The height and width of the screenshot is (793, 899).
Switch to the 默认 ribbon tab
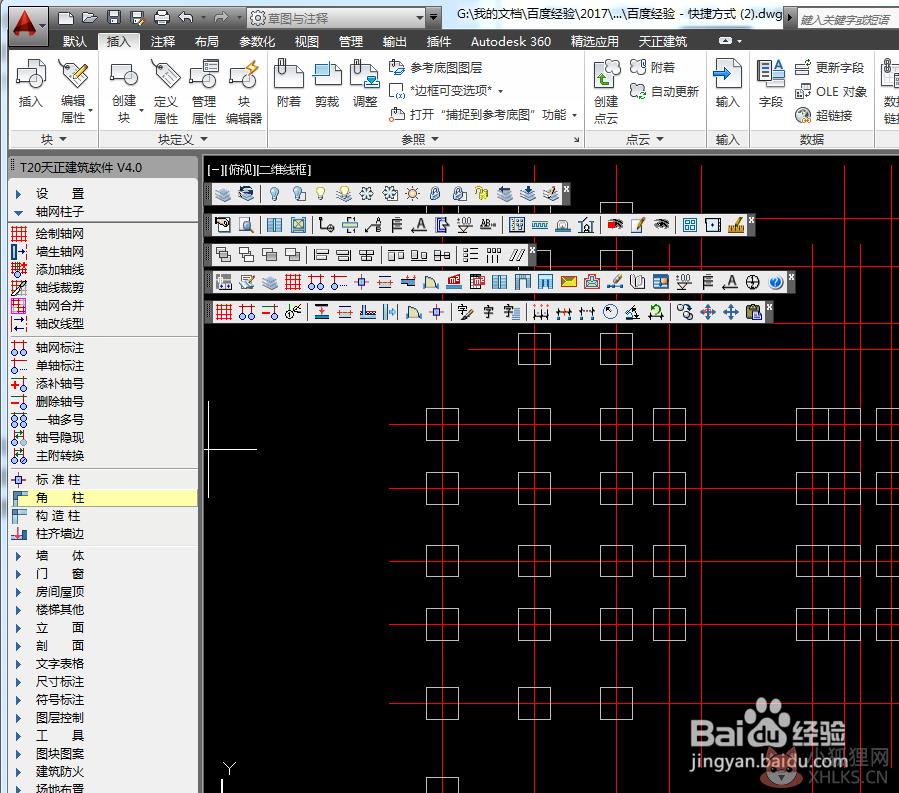[75, 41]
